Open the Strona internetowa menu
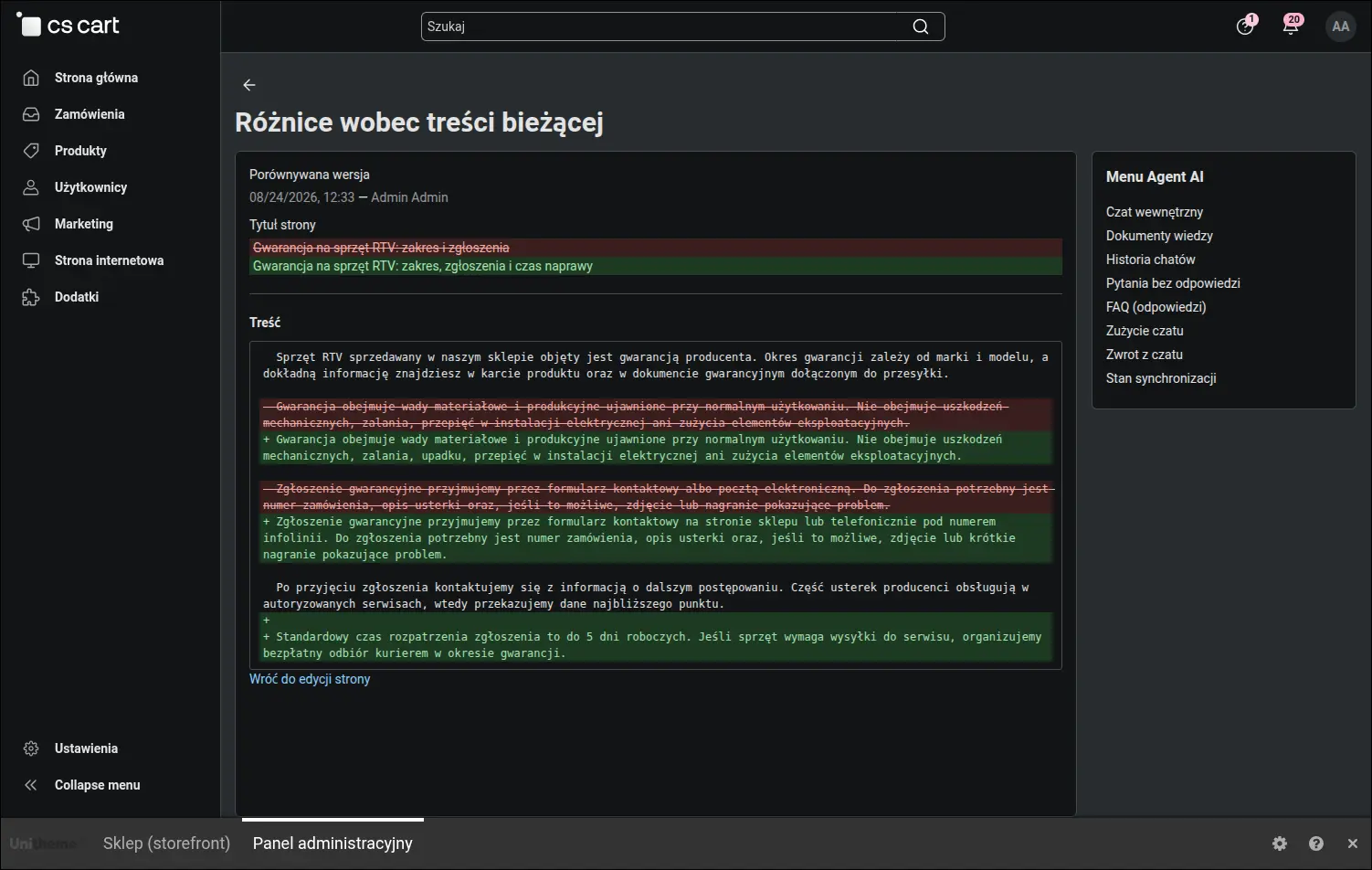This screenshot has height=870, width=1372. tap(109, 260)
